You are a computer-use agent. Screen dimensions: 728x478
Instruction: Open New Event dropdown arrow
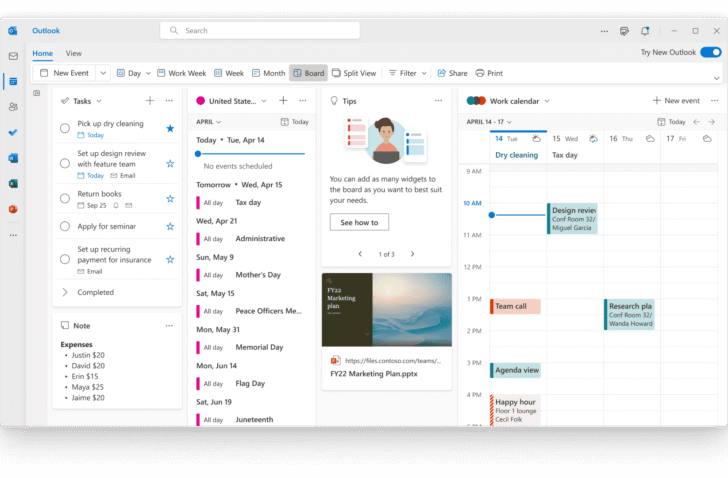(103, 73)
